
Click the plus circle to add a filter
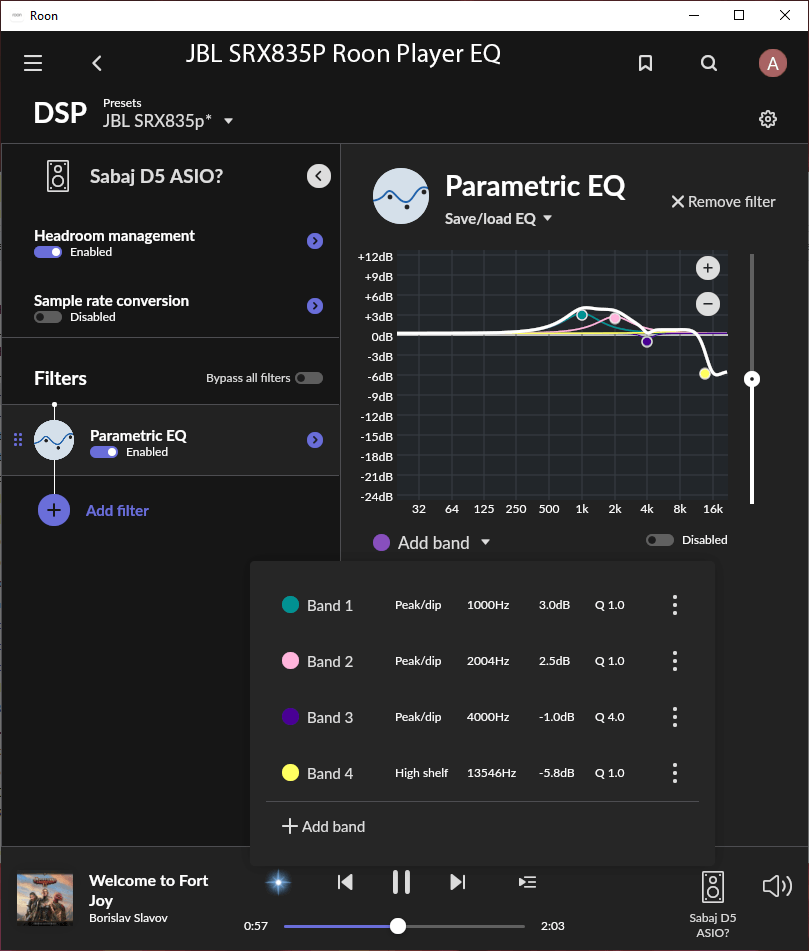[x=54, y=510]
